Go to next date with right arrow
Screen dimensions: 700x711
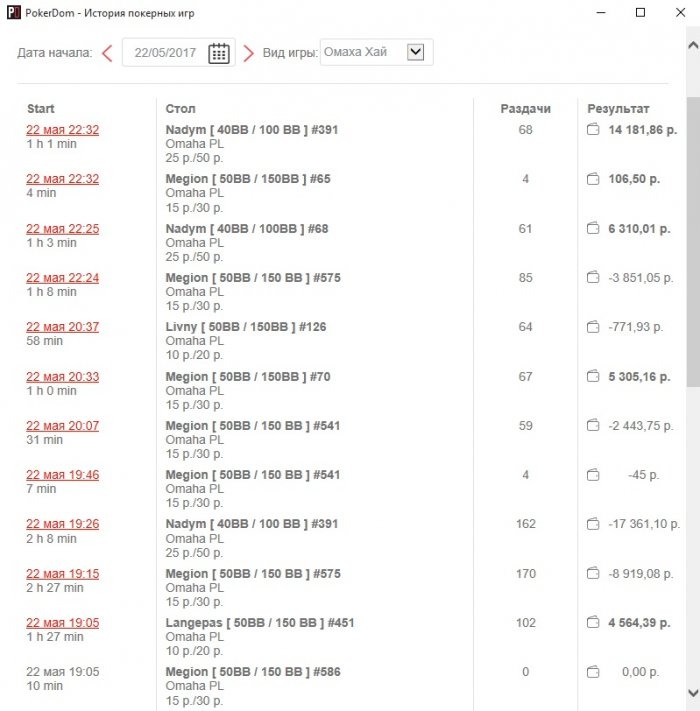point(248,53)
